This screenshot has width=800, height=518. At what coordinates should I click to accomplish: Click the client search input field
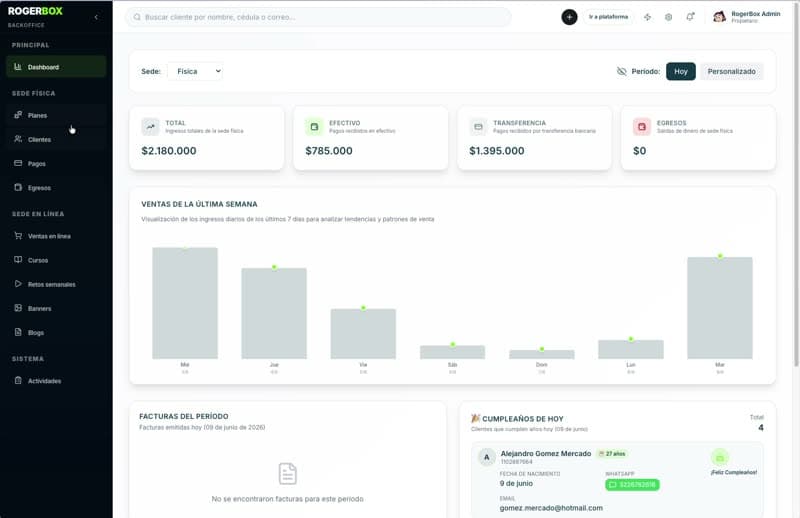click(x=318, y=17)
